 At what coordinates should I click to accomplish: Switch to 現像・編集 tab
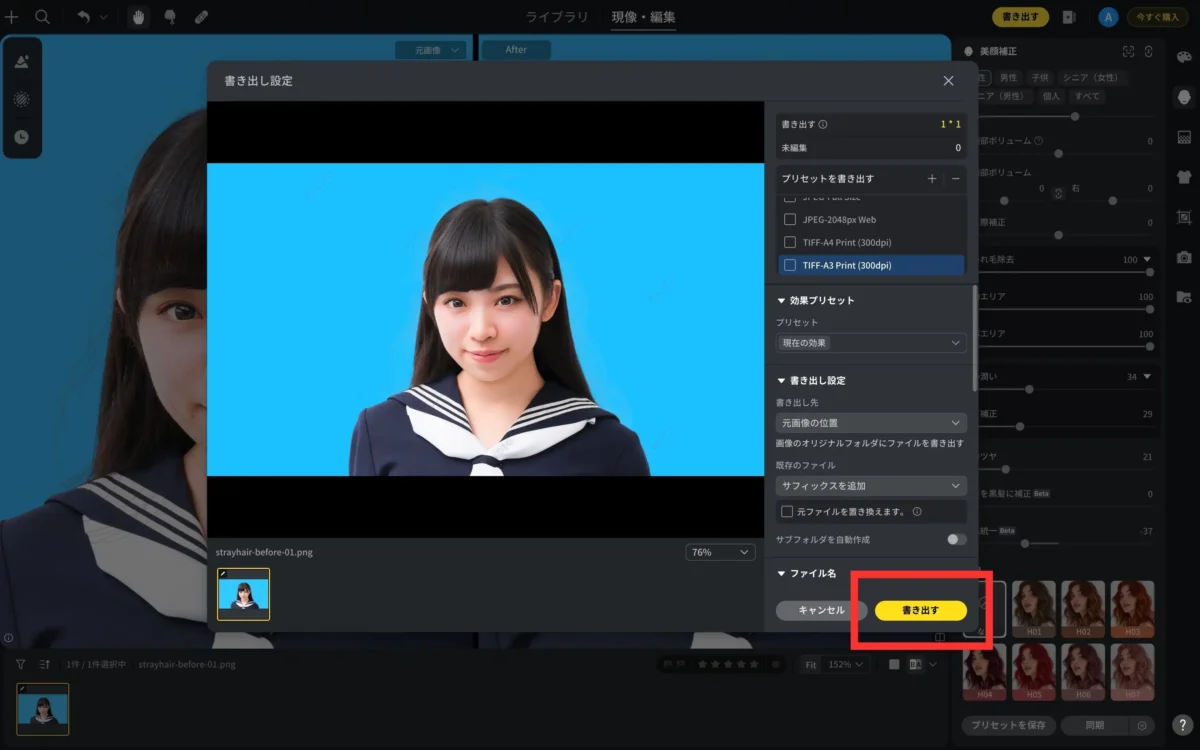(643, 17)
